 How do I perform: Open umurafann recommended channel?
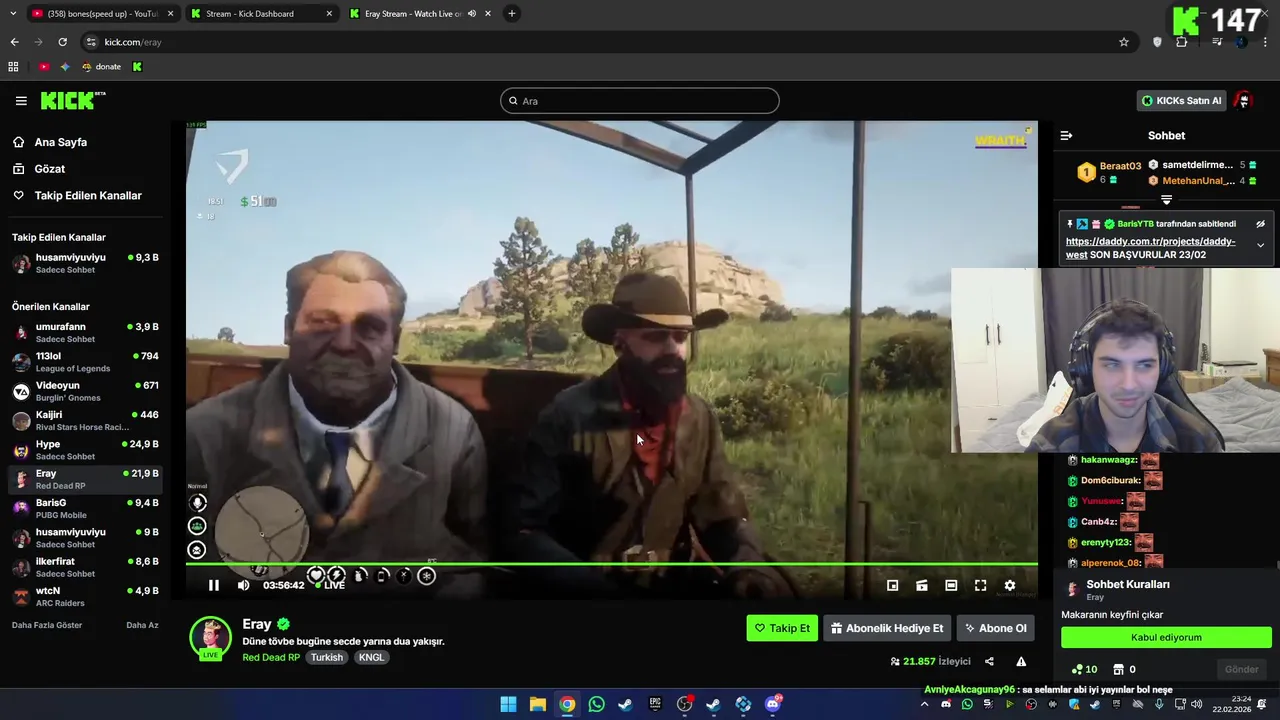[x=85, y=333]
